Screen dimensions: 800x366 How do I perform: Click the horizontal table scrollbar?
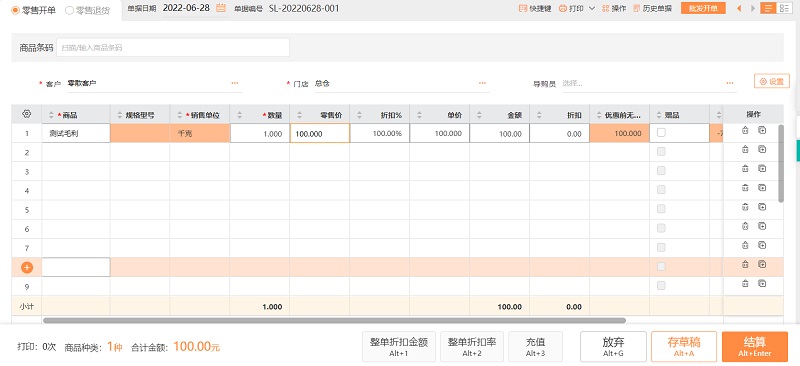point(334,321)
